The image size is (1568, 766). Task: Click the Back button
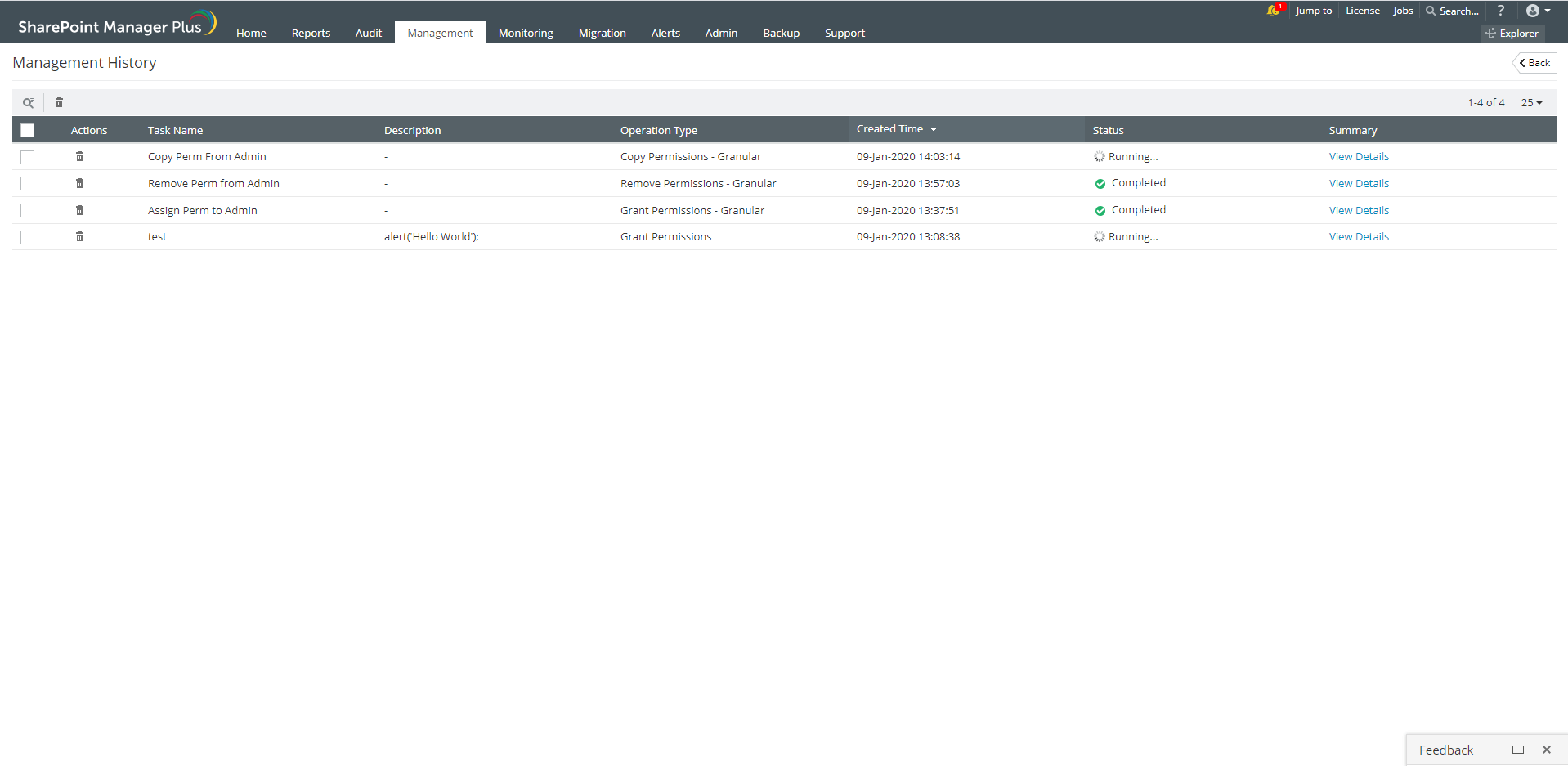tap(1534, 63)
